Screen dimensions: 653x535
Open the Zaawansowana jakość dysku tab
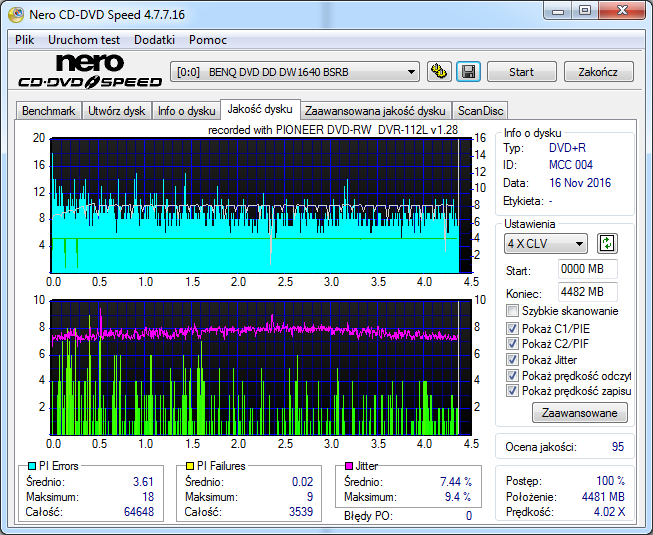pos(375,111)
